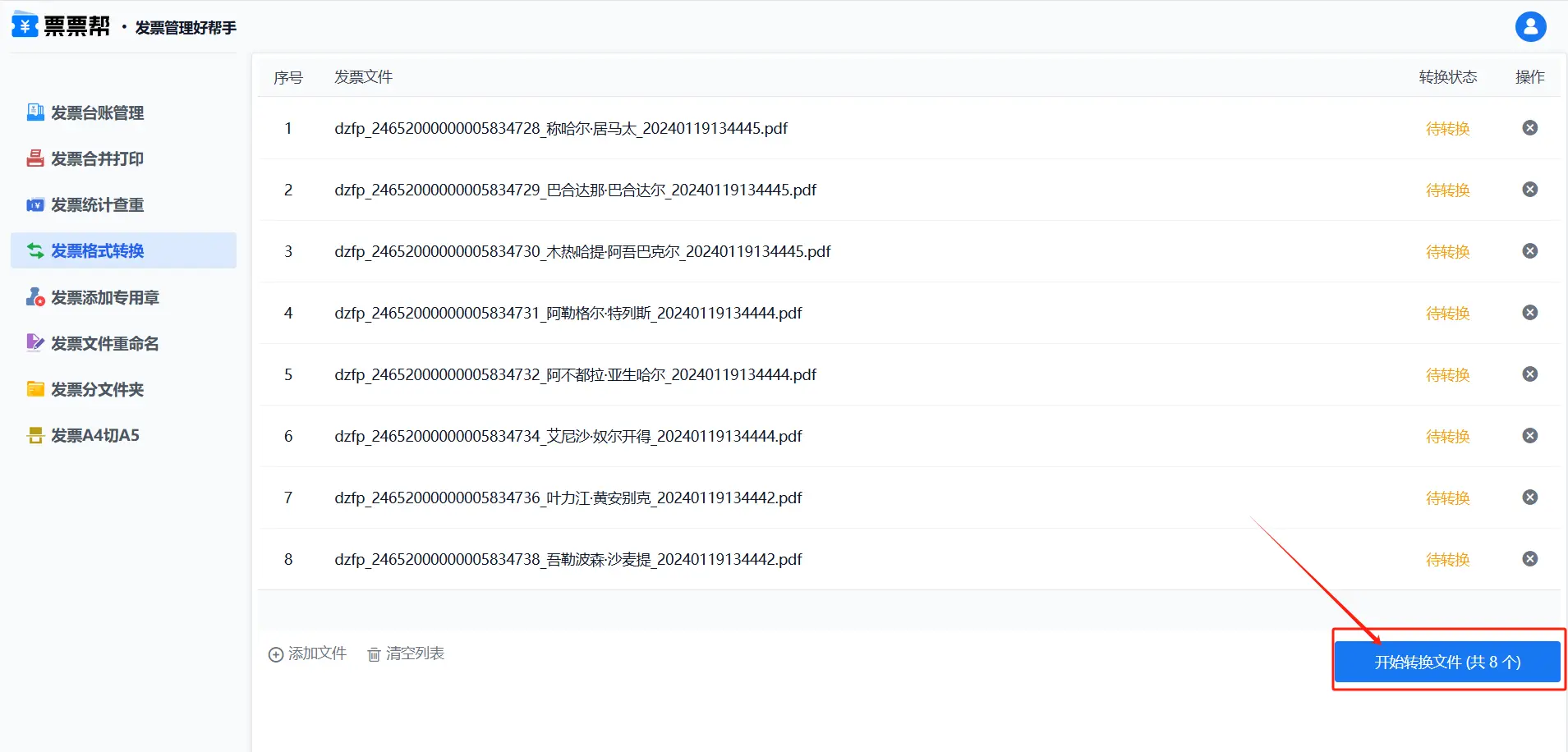Remove file row 1 with its X icon

(x=1529, y=128)
